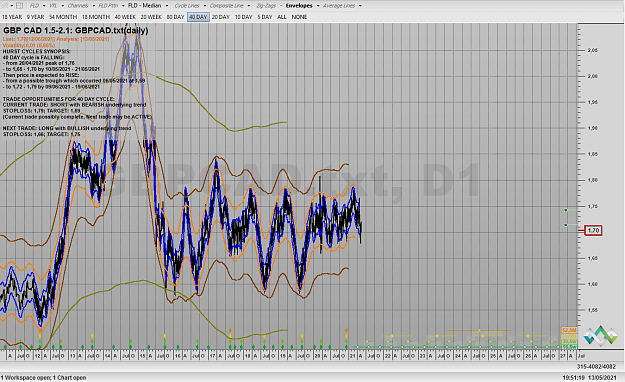Toggle the Zig-Zags option
Screen dimensions: 625x382
pyautogui.click(x=266, y=6)
